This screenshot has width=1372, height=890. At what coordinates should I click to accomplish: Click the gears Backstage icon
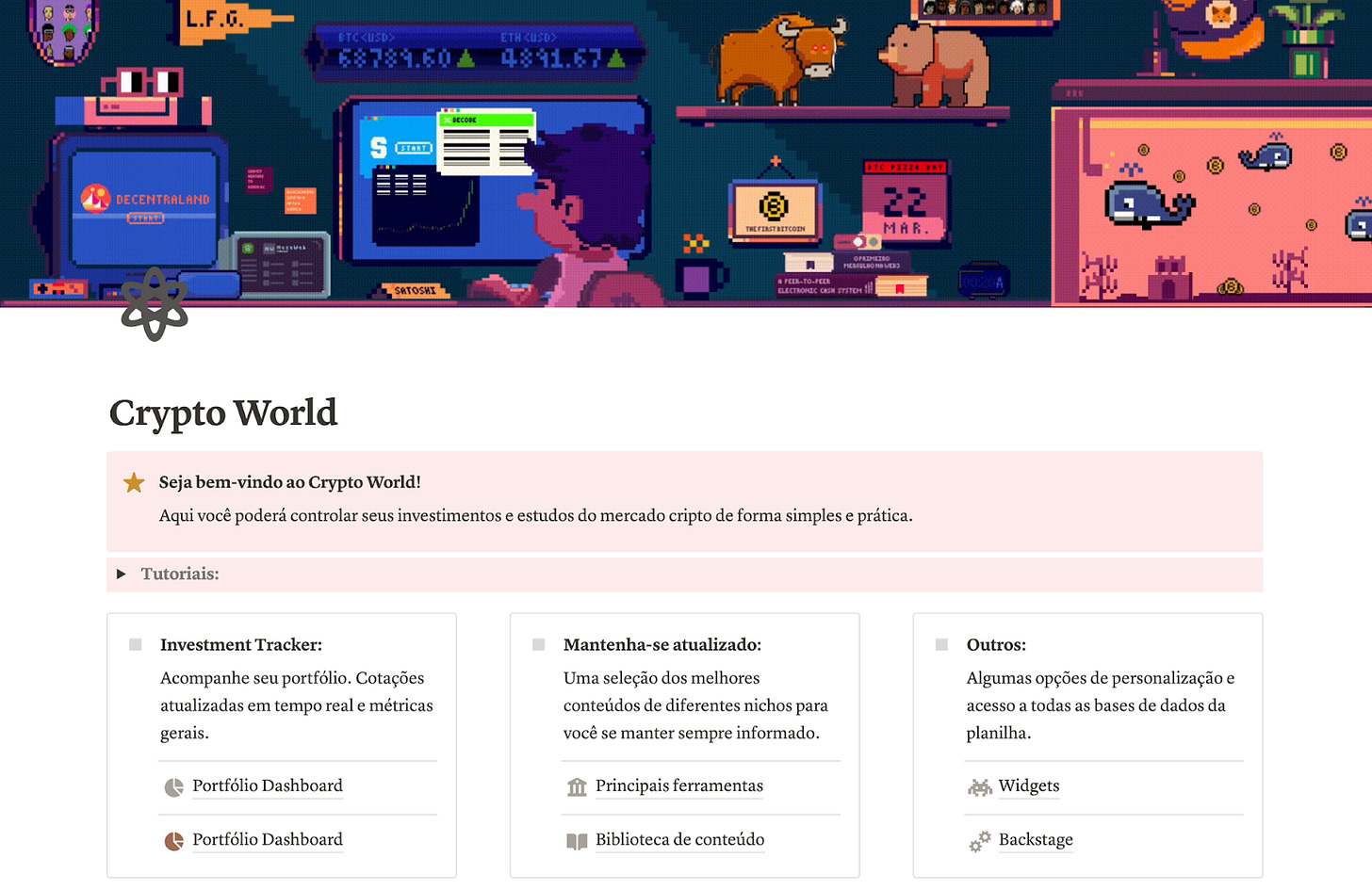(x=980, y=841)
